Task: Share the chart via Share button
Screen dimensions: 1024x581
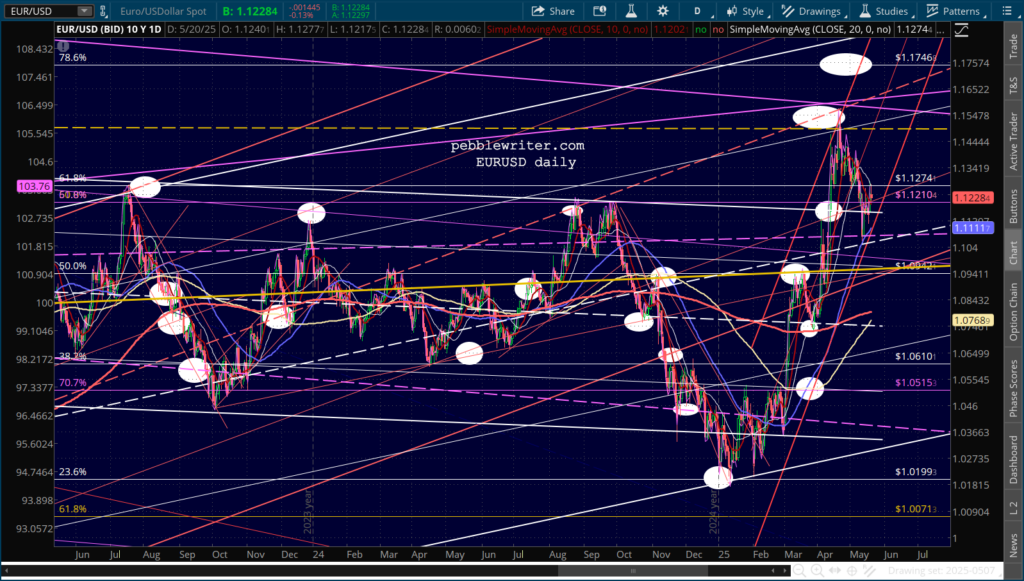Action: coord(552,11)
